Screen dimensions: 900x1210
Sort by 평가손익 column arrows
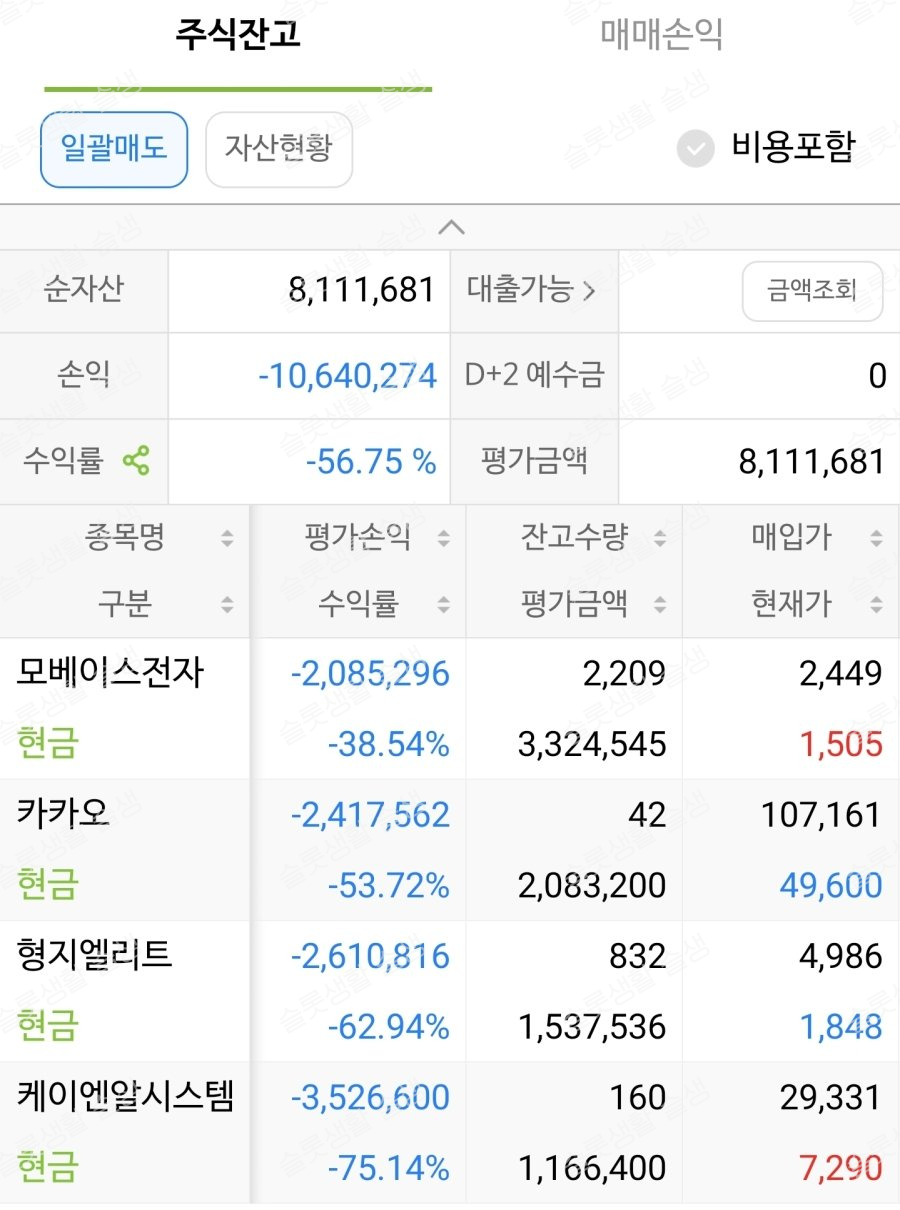443,539
